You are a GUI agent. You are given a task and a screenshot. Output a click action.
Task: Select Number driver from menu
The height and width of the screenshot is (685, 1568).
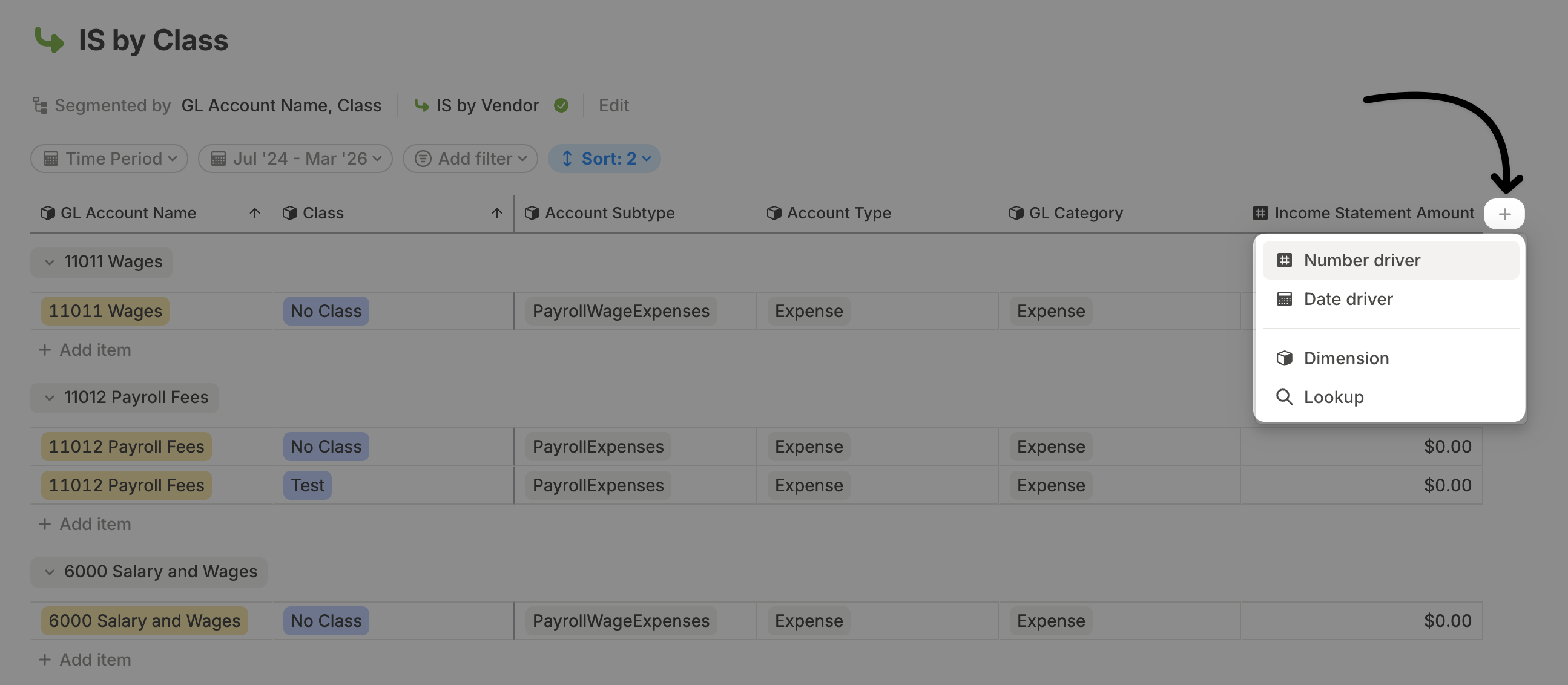coord(1362,260)
